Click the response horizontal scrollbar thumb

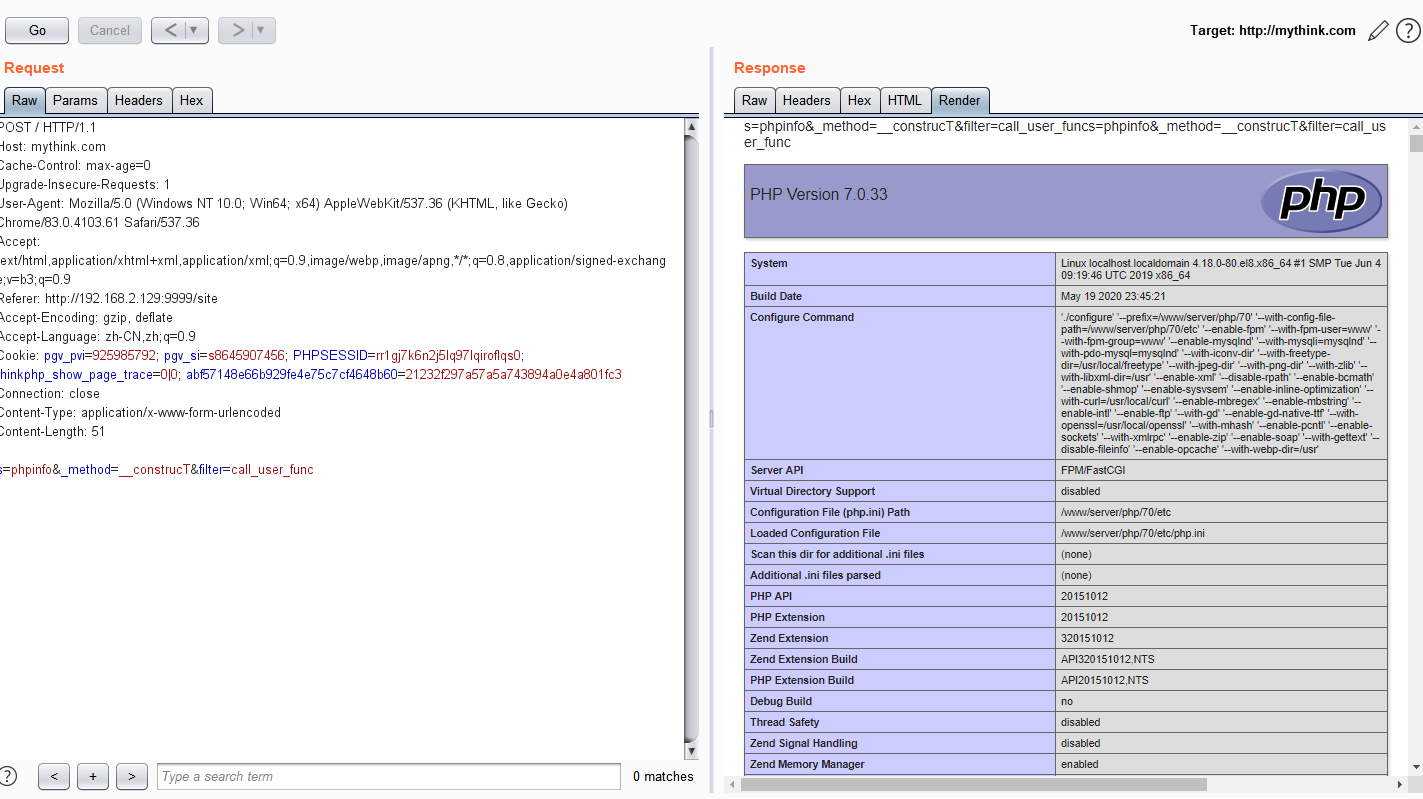coord(973,785)
